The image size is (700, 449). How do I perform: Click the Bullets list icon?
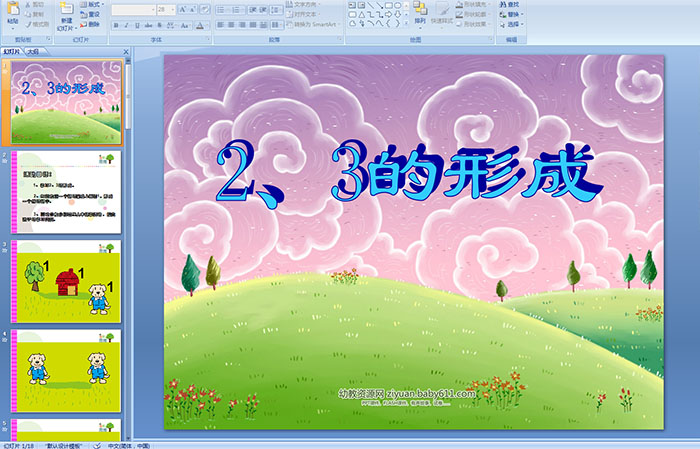pos(222,9)
